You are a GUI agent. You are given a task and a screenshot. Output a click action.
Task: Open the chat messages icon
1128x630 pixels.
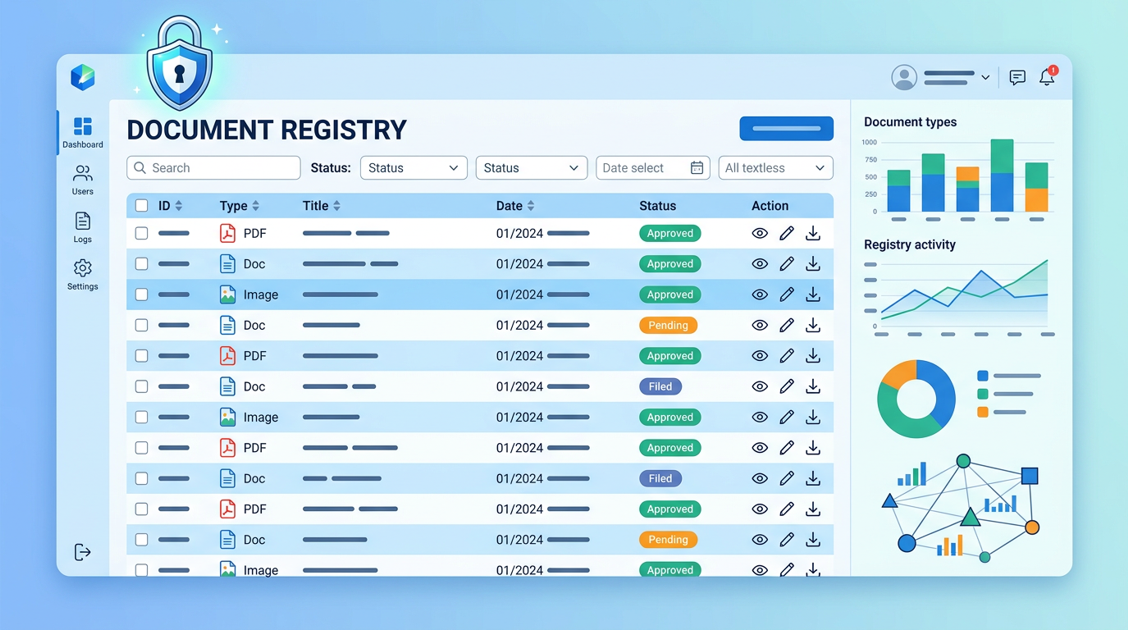tap(1017, 78)
